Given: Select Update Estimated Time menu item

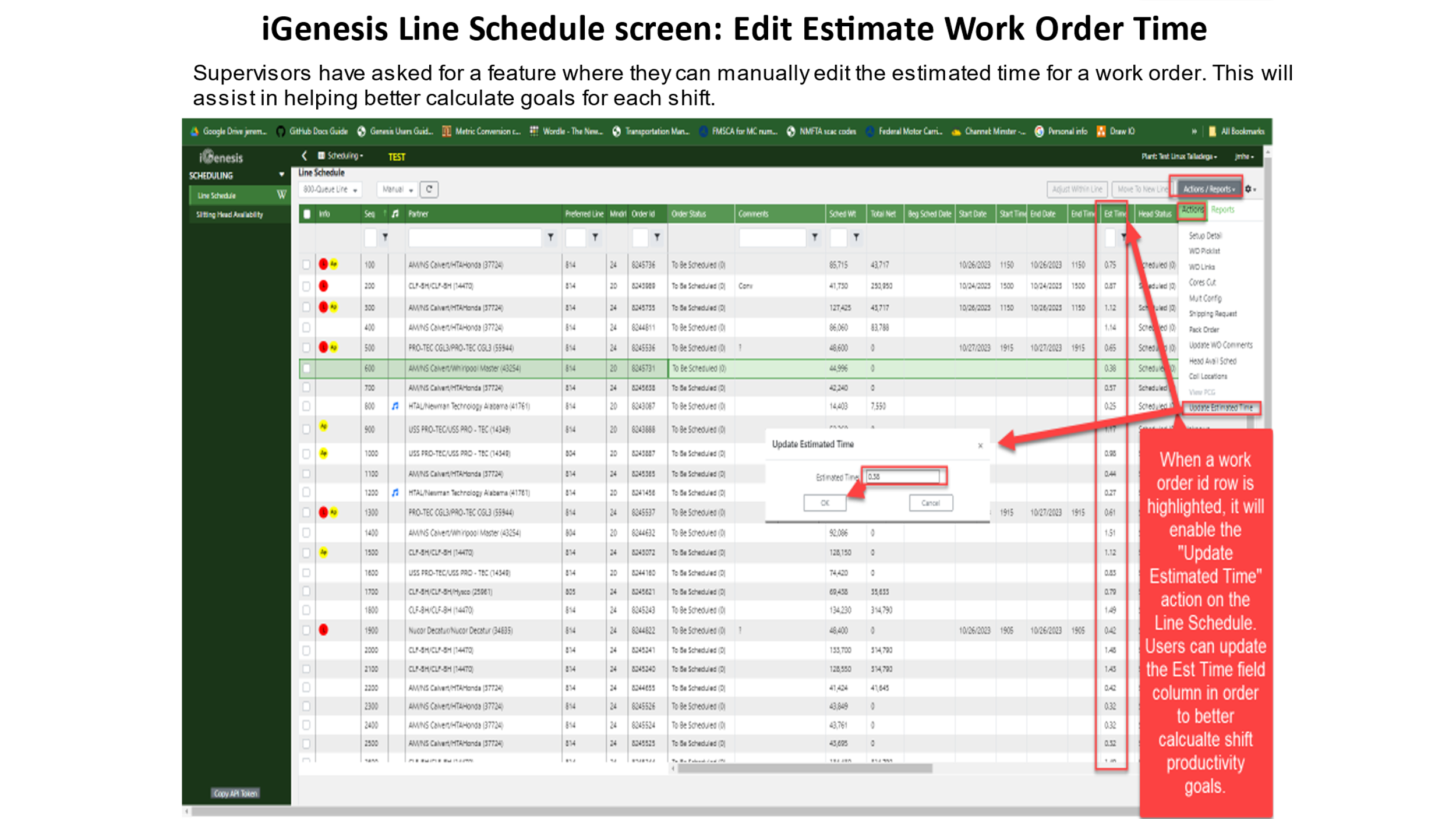Looking at the screenshot, I should (1220, 408).
